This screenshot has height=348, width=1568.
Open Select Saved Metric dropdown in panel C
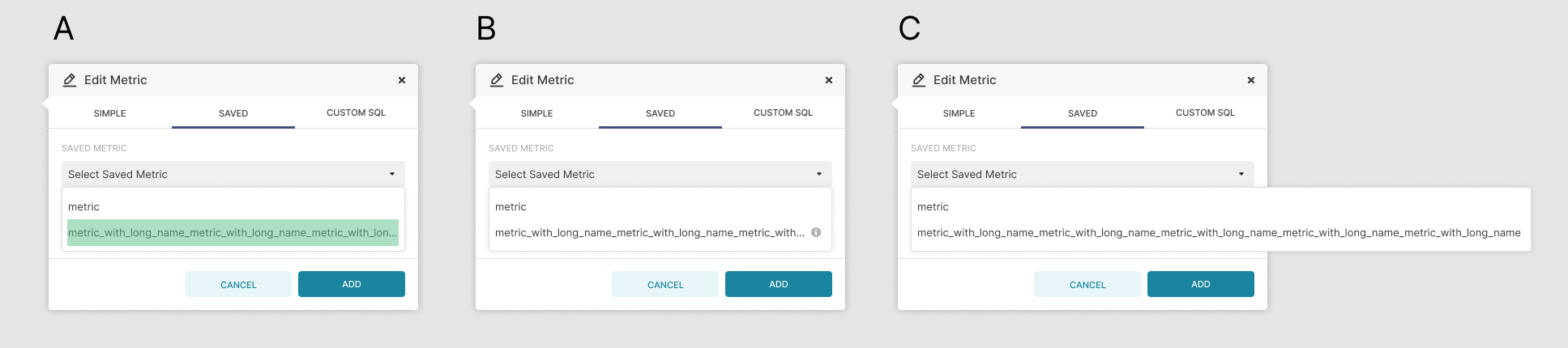1082,174
